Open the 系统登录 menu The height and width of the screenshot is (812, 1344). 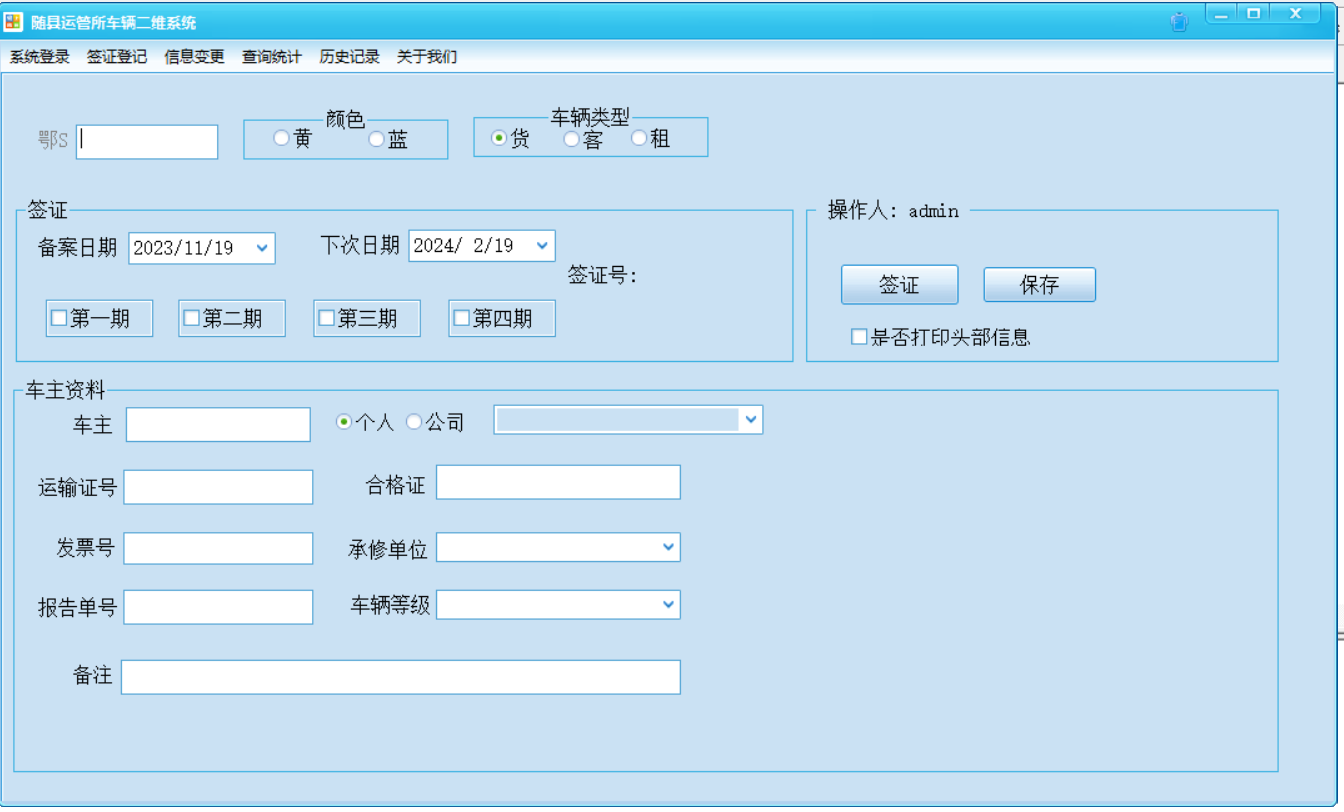(40, 57)
